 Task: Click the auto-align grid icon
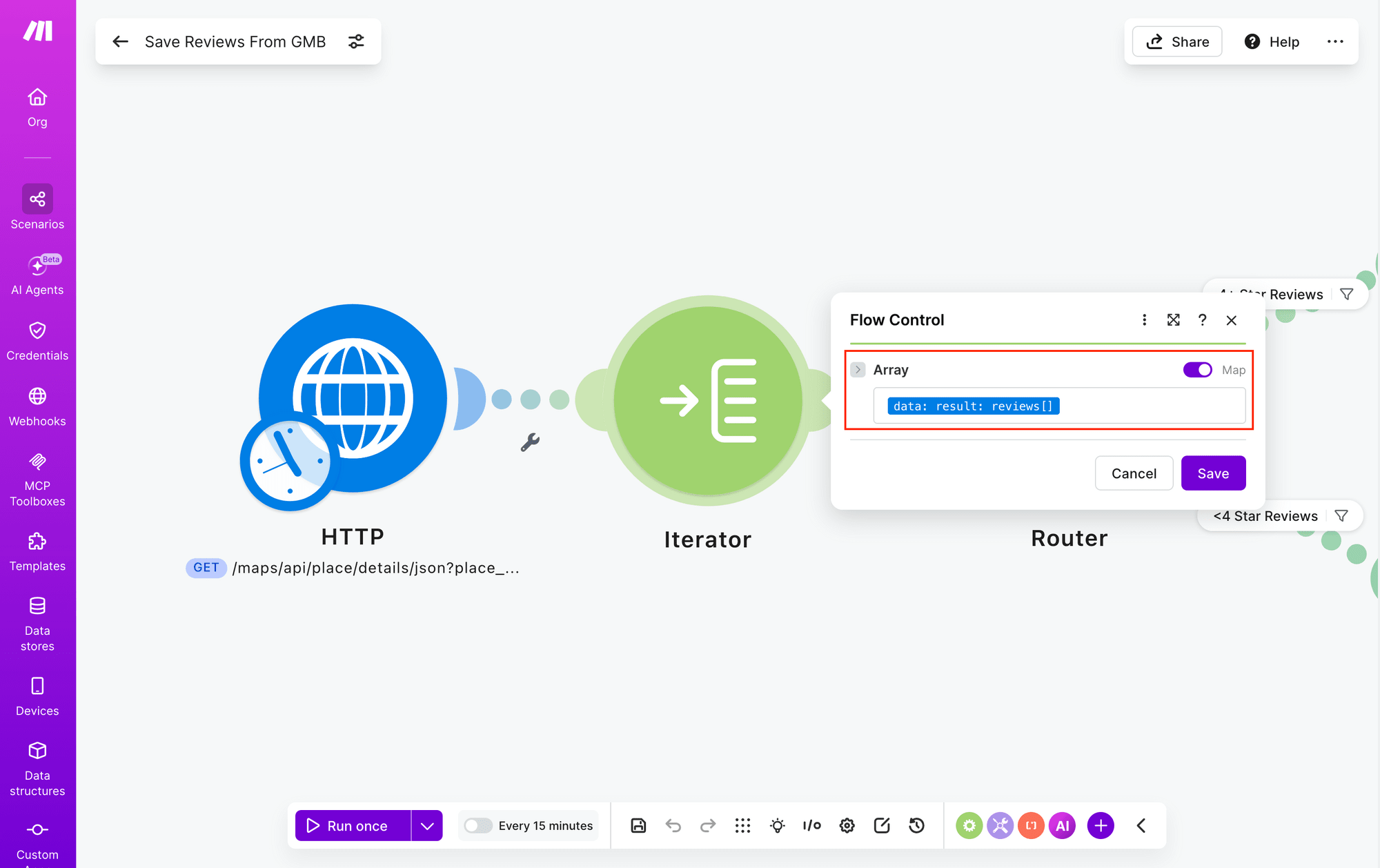(x=742, y=825)
